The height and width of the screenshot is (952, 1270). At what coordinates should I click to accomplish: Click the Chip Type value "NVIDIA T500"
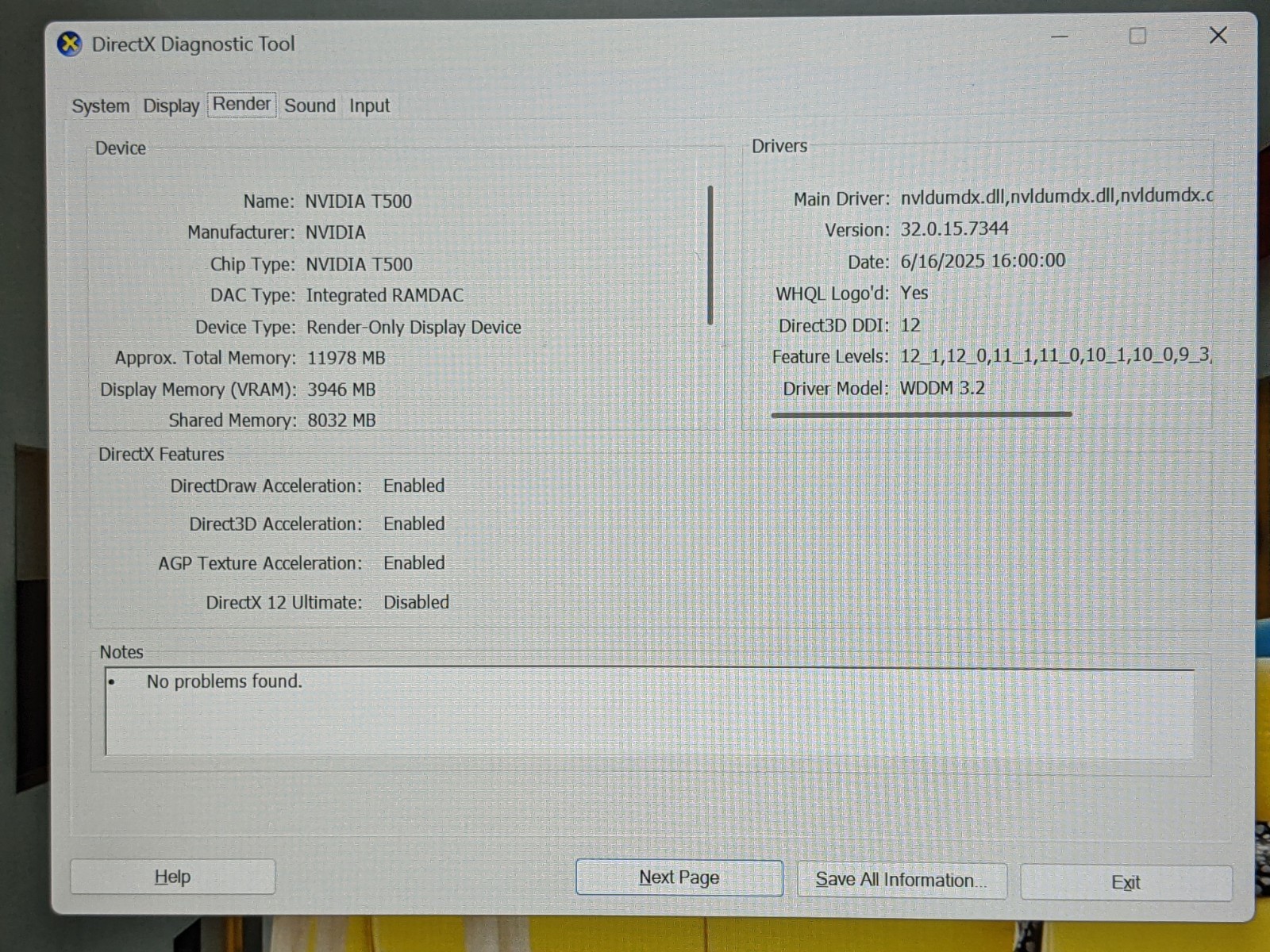tap(360, 264)
